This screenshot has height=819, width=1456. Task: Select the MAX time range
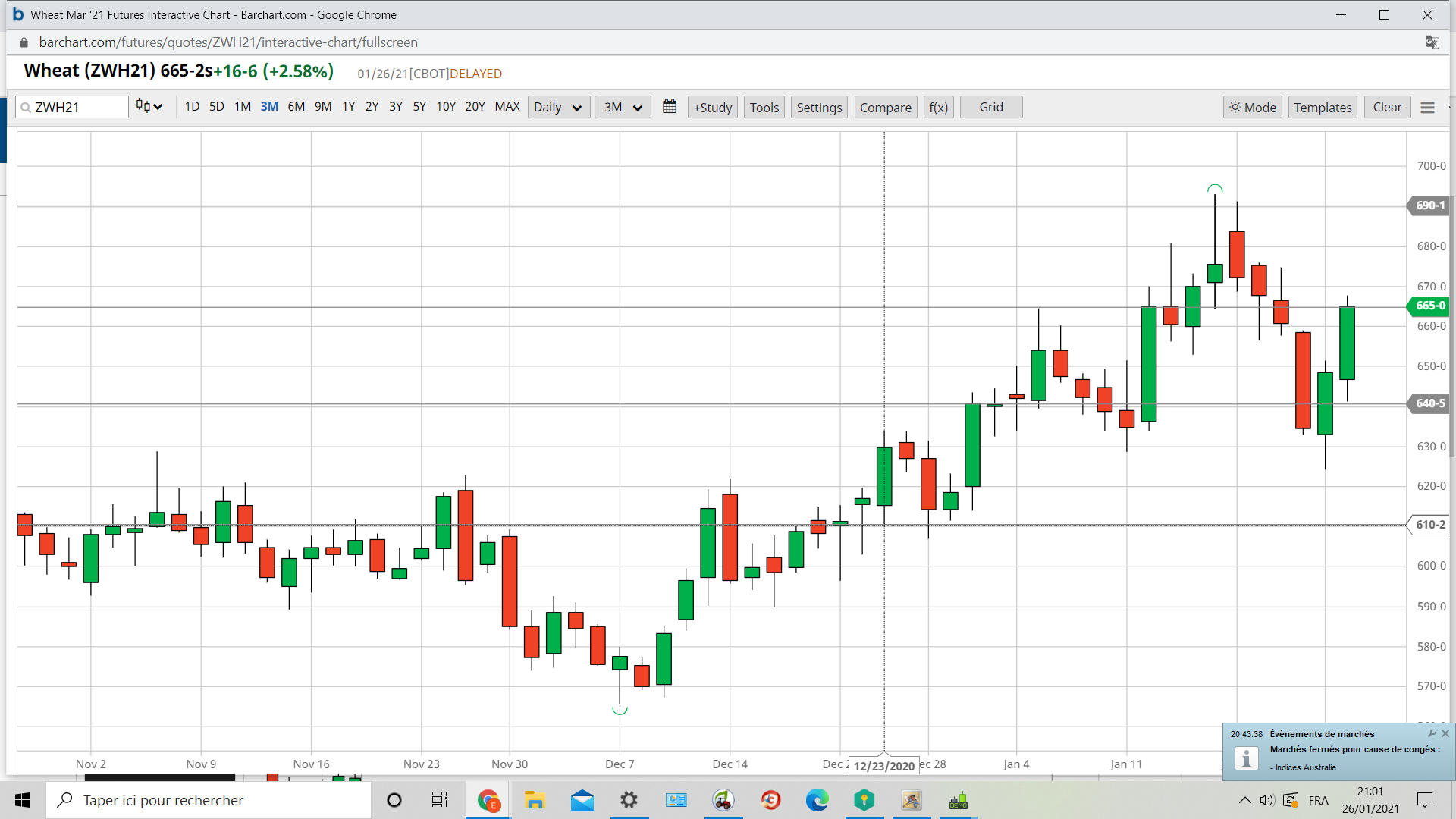(507, 107)
